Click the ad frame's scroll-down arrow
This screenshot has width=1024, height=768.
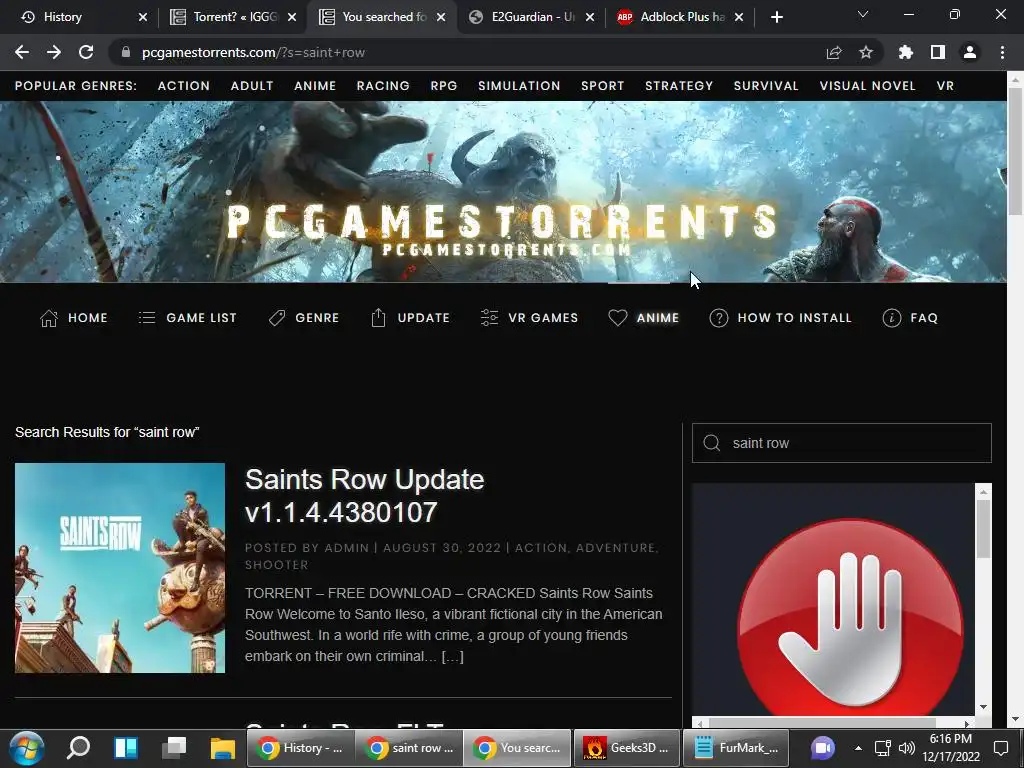984,707
